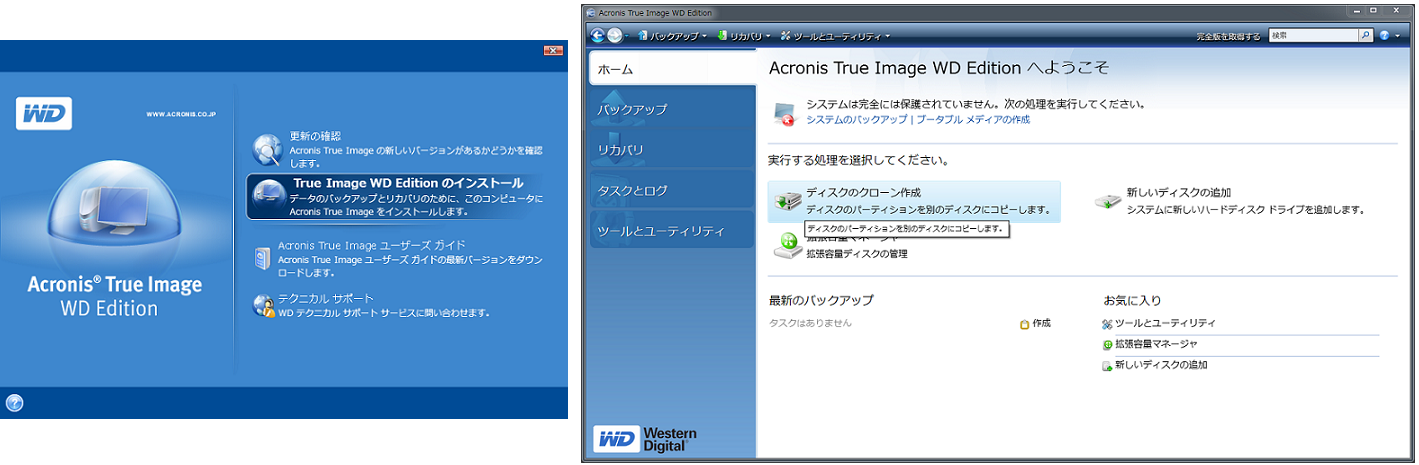Image resolution: width=1419 pixels, height=465 pixels.
Task: Open the ツールとユーティリティ toolbar dropdown
Action: [x=835, y=36]
